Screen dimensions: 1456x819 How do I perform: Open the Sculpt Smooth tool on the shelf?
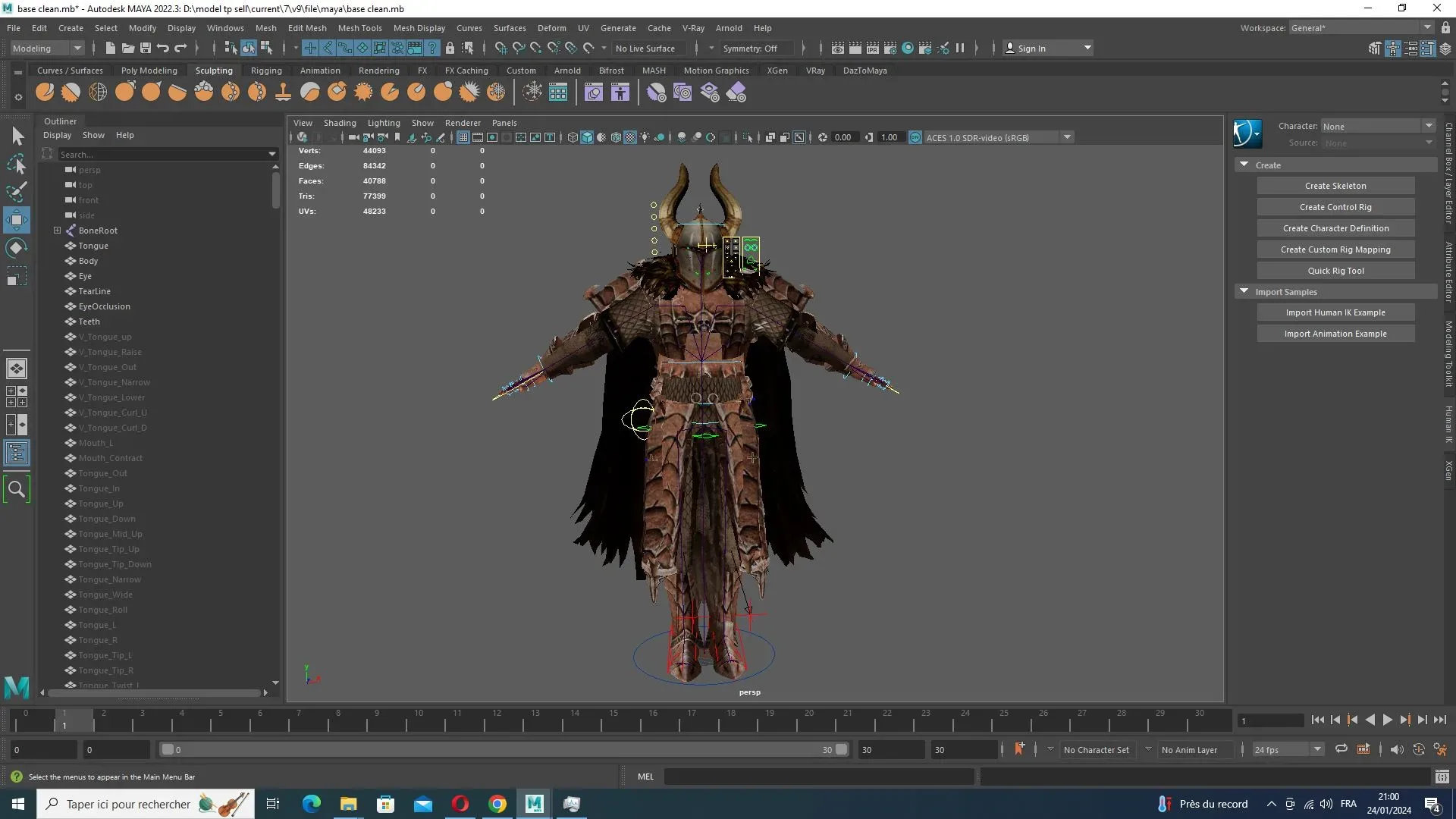(x=70, y=92)
